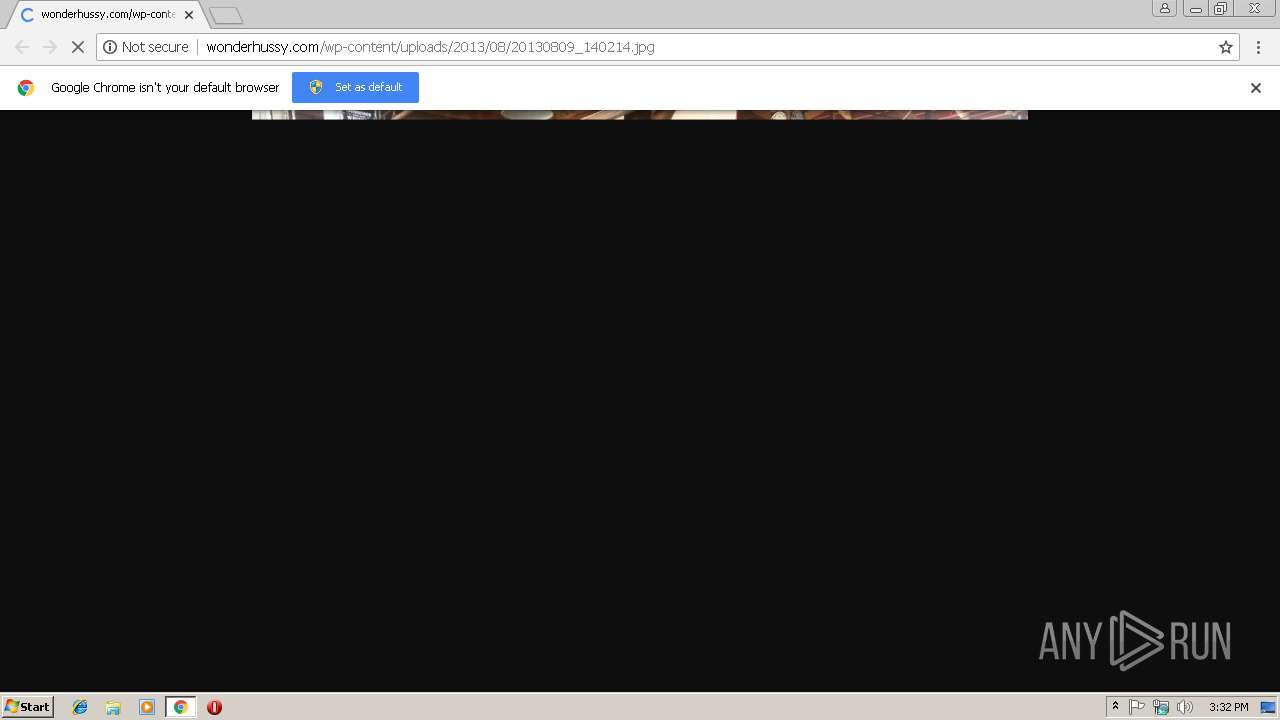
Task: Stop loading the page
Action: [x=77, y=47]
